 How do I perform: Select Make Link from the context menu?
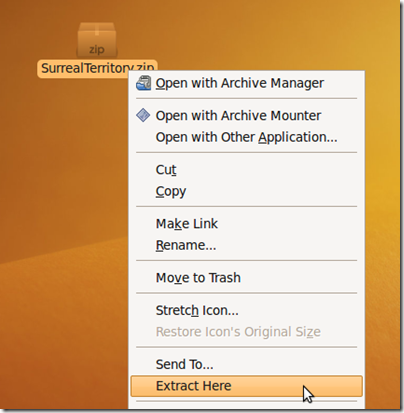pyautogui.click(x=247, y=223)
